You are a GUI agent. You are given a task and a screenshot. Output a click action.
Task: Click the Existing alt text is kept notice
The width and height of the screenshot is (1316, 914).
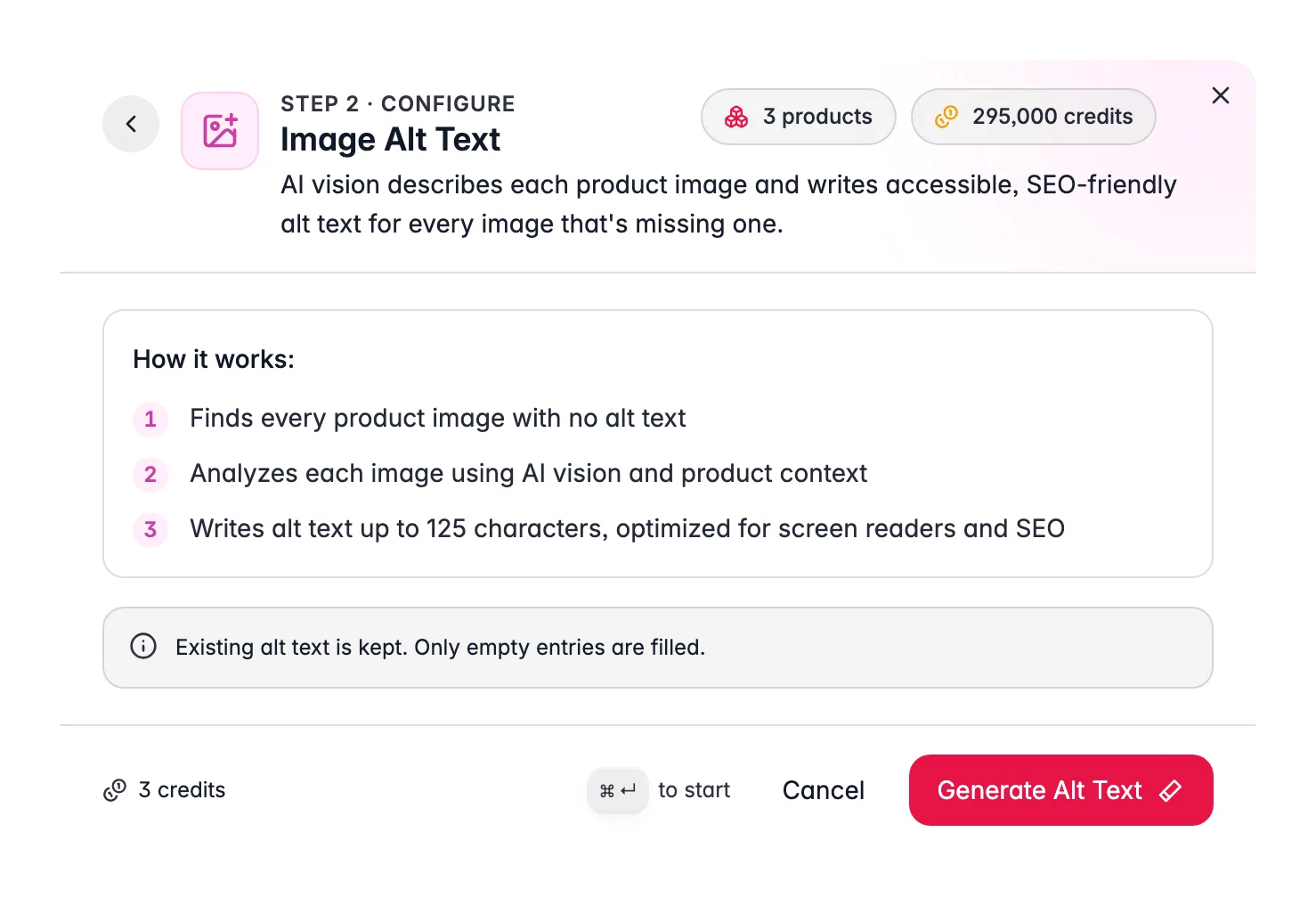click(658, 648)
